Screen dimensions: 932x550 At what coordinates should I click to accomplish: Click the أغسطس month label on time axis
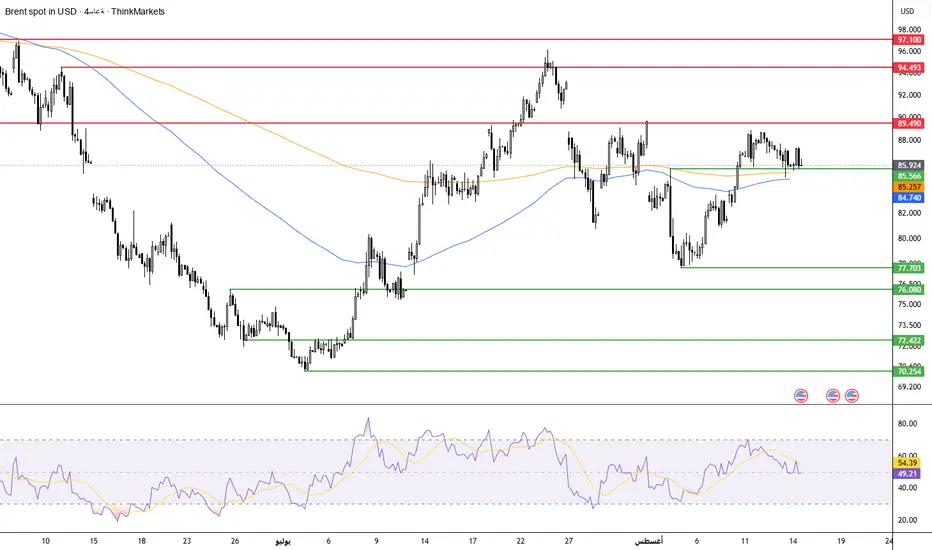tap(648, 541)
